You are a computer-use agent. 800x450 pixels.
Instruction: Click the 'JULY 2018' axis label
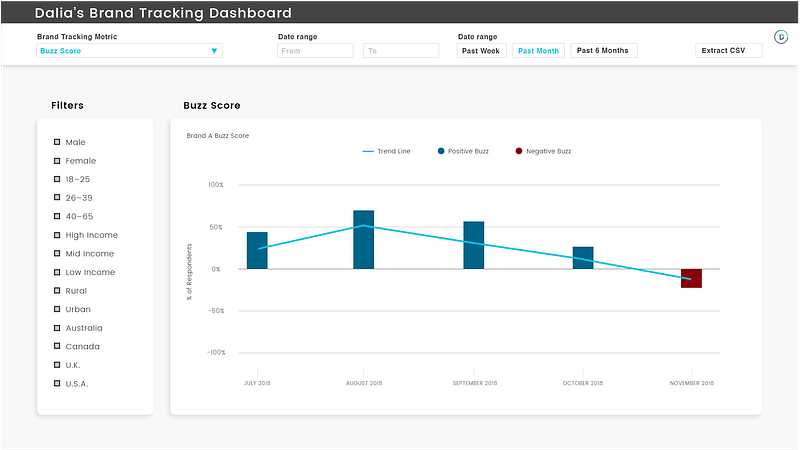tap(257, 383)
